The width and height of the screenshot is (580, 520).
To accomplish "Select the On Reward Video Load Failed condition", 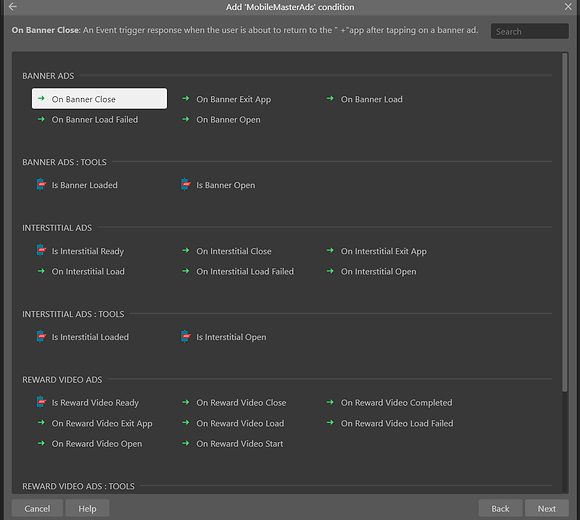I will click(397, 423).
